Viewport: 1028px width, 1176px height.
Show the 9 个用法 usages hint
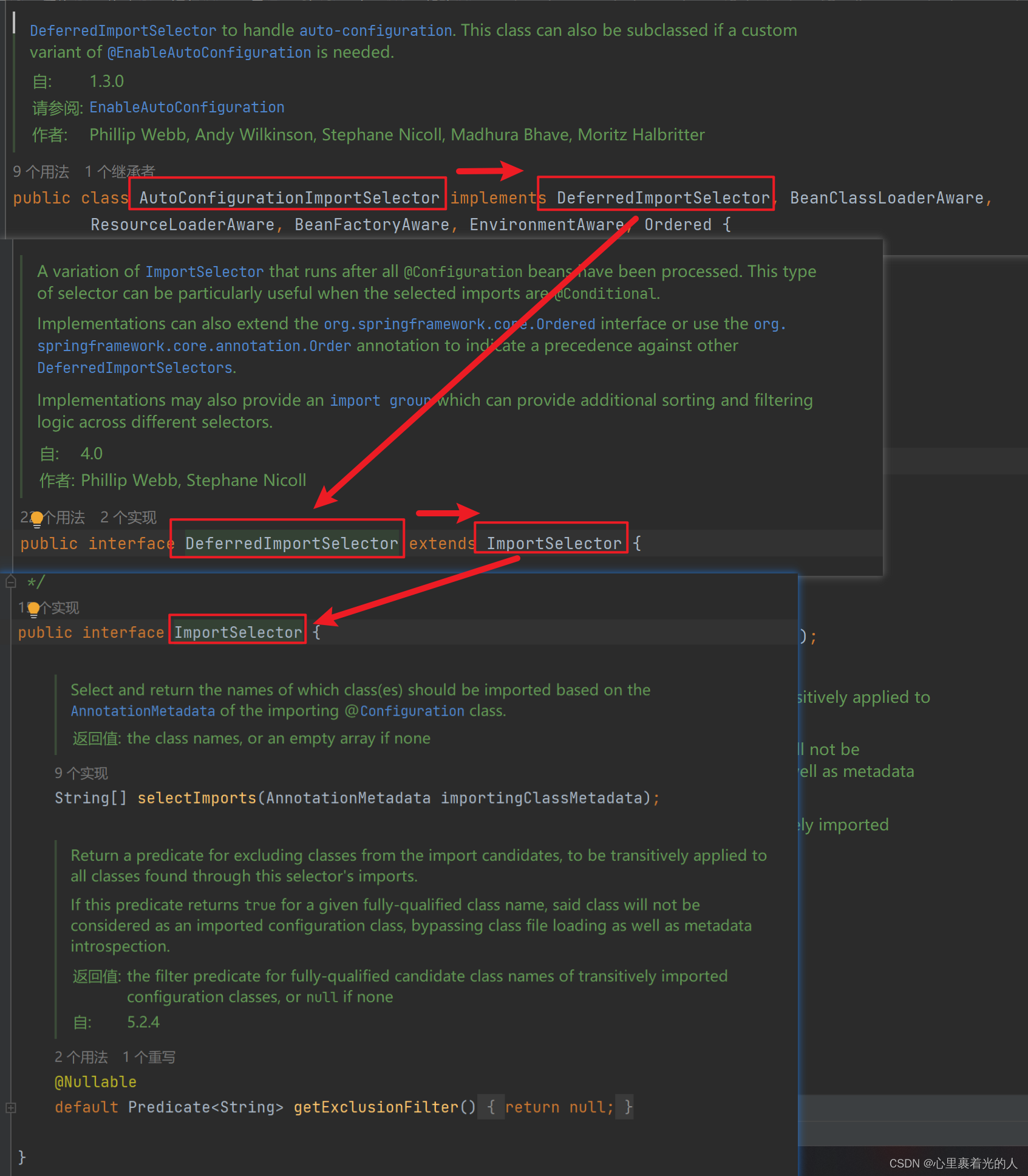pyautogui.click(x=41, y=172)
